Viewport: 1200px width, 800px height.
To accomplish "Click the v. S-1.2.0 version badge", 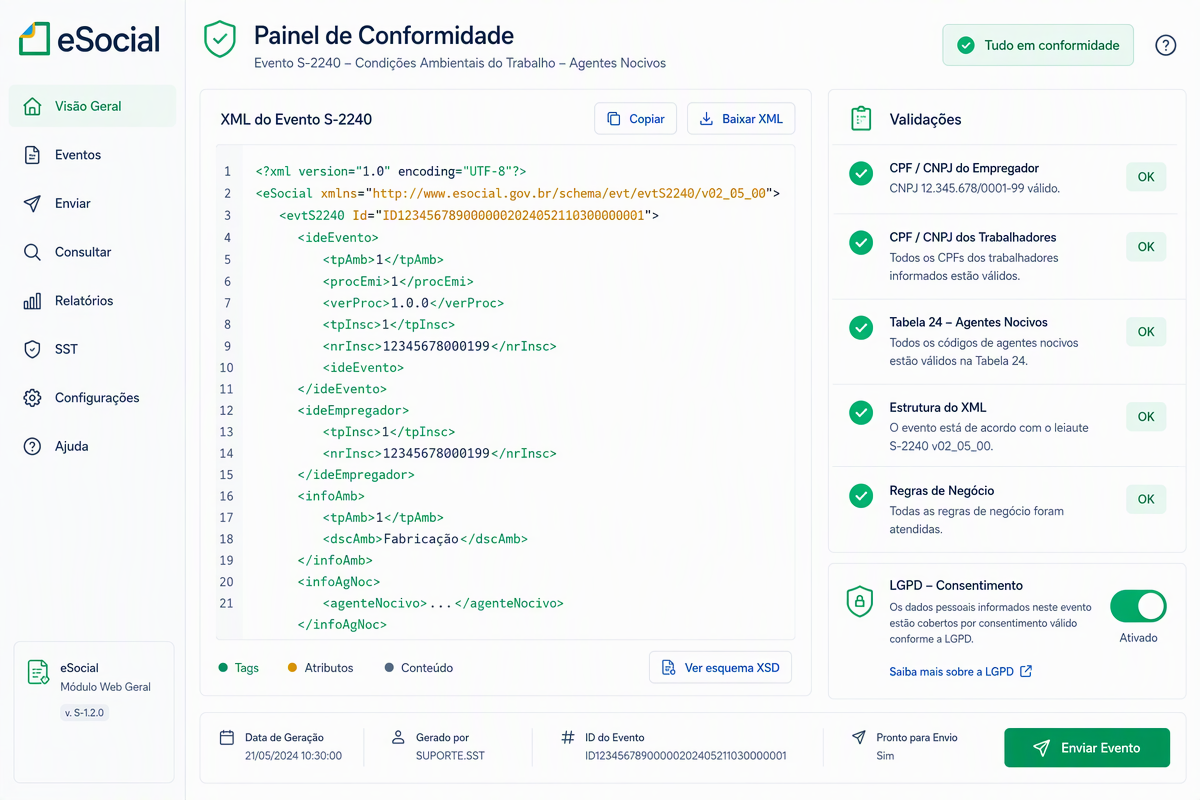I will [84, 713].
